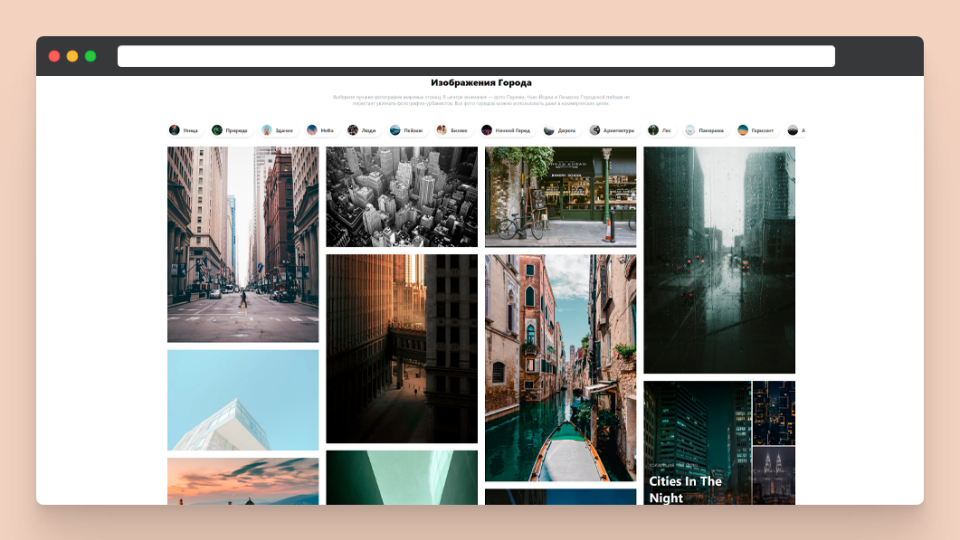Open the storefront with bicycle photo
This screenshot has width=960, height=540.
point(560,197)
